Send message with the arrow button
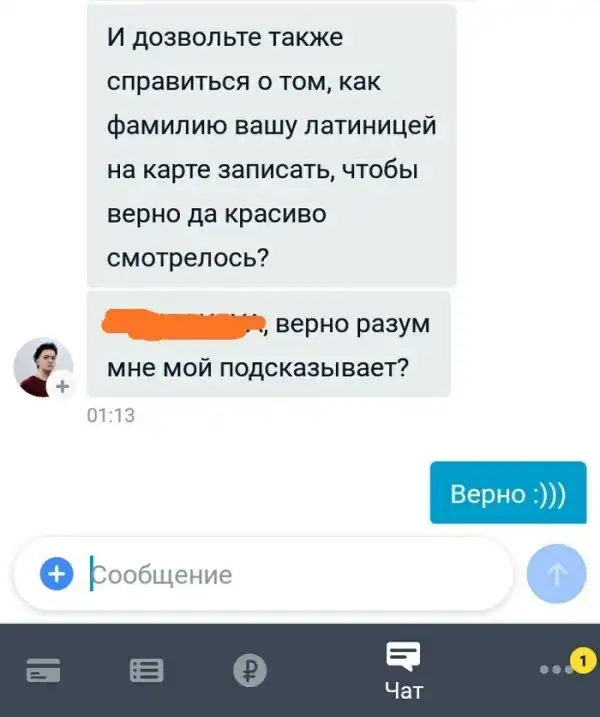The width and height of the screenshot is (600, 717). (x=557, y=574)
